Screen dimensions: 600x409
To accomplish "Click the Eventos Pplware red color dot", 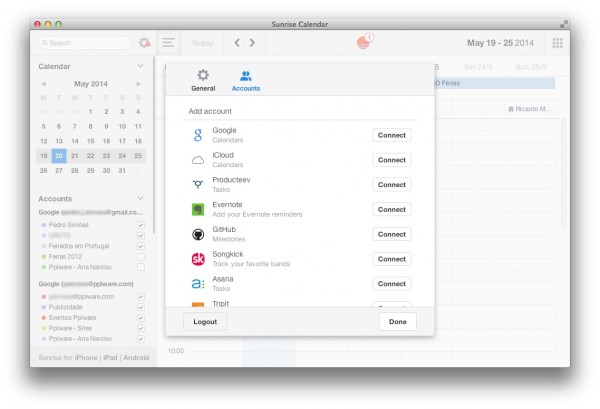I will pyautogui.click(x=44, y=318).
